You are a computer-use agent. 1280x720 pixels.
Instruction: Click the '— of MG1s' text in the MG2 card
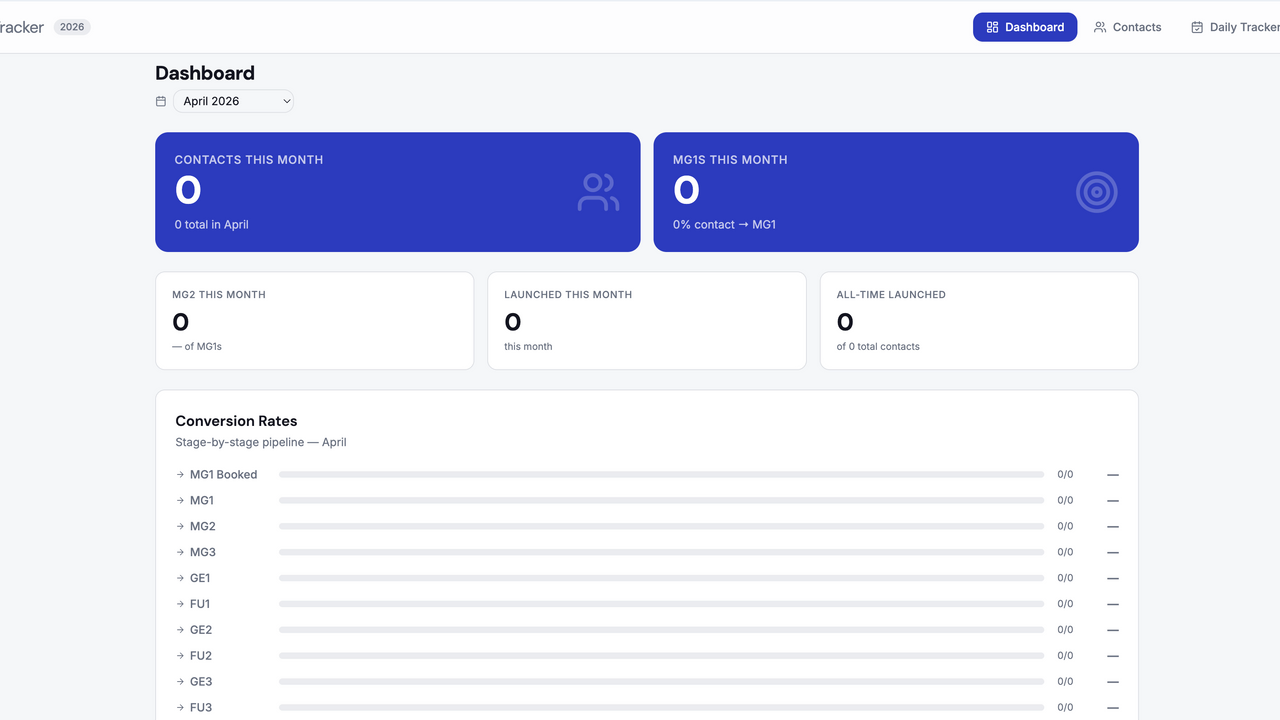[197, 347]
